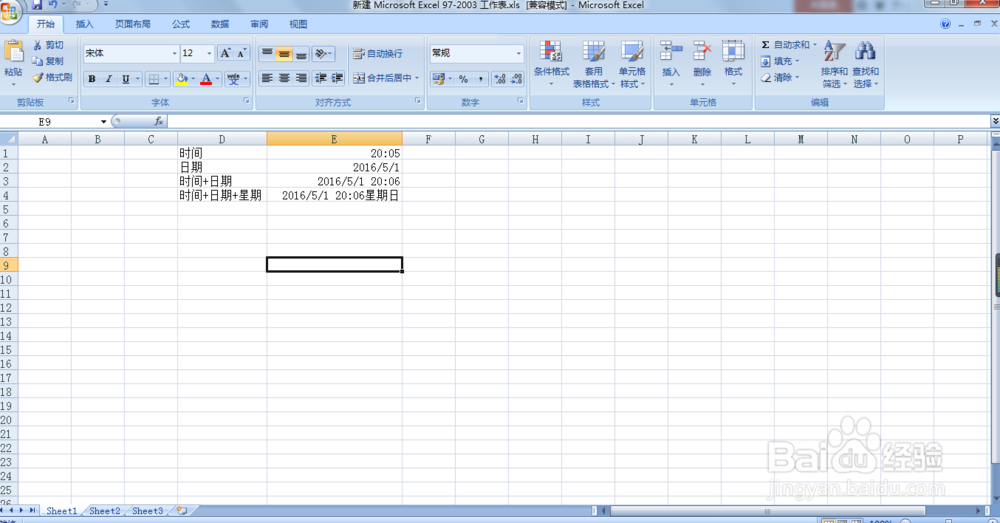Viewport: 1000px width, 523px height.
Task: Click the insert new worksheet tab icon
Action: 182,511
